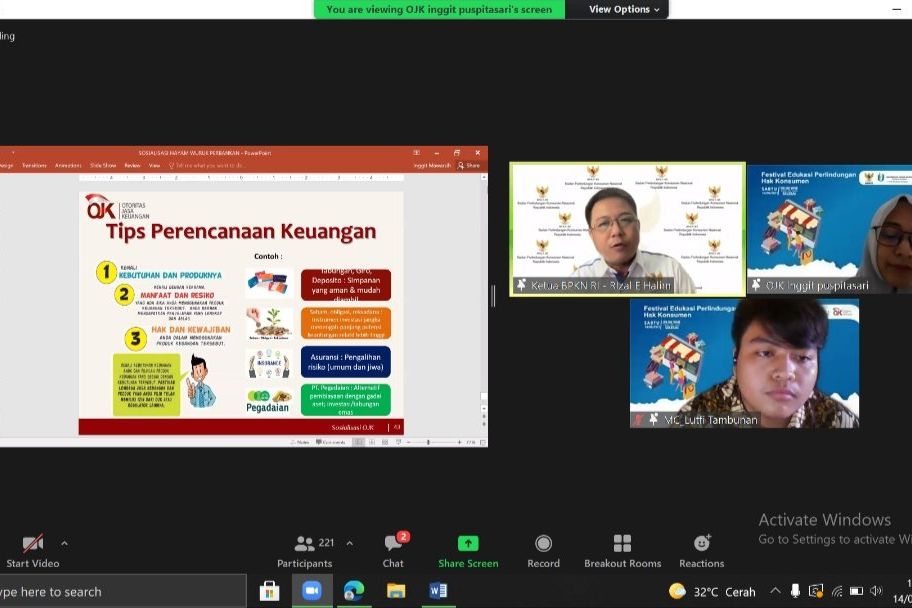
Task: Open File Explorer from taskbar
Action: tap(396, 591)
